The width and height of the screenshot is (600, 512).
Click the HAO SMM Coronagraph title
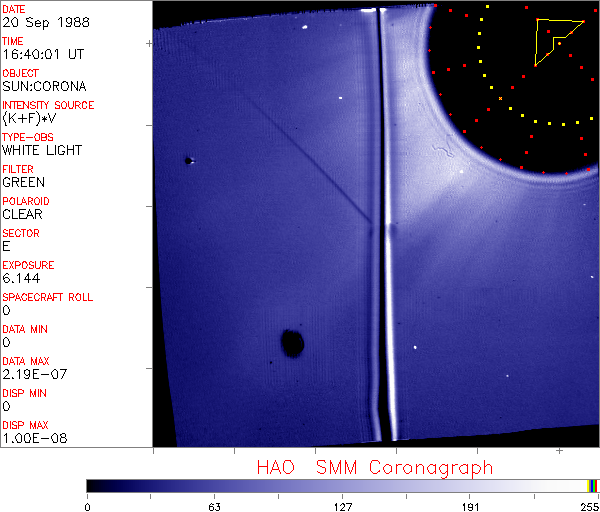pos(374,467)
